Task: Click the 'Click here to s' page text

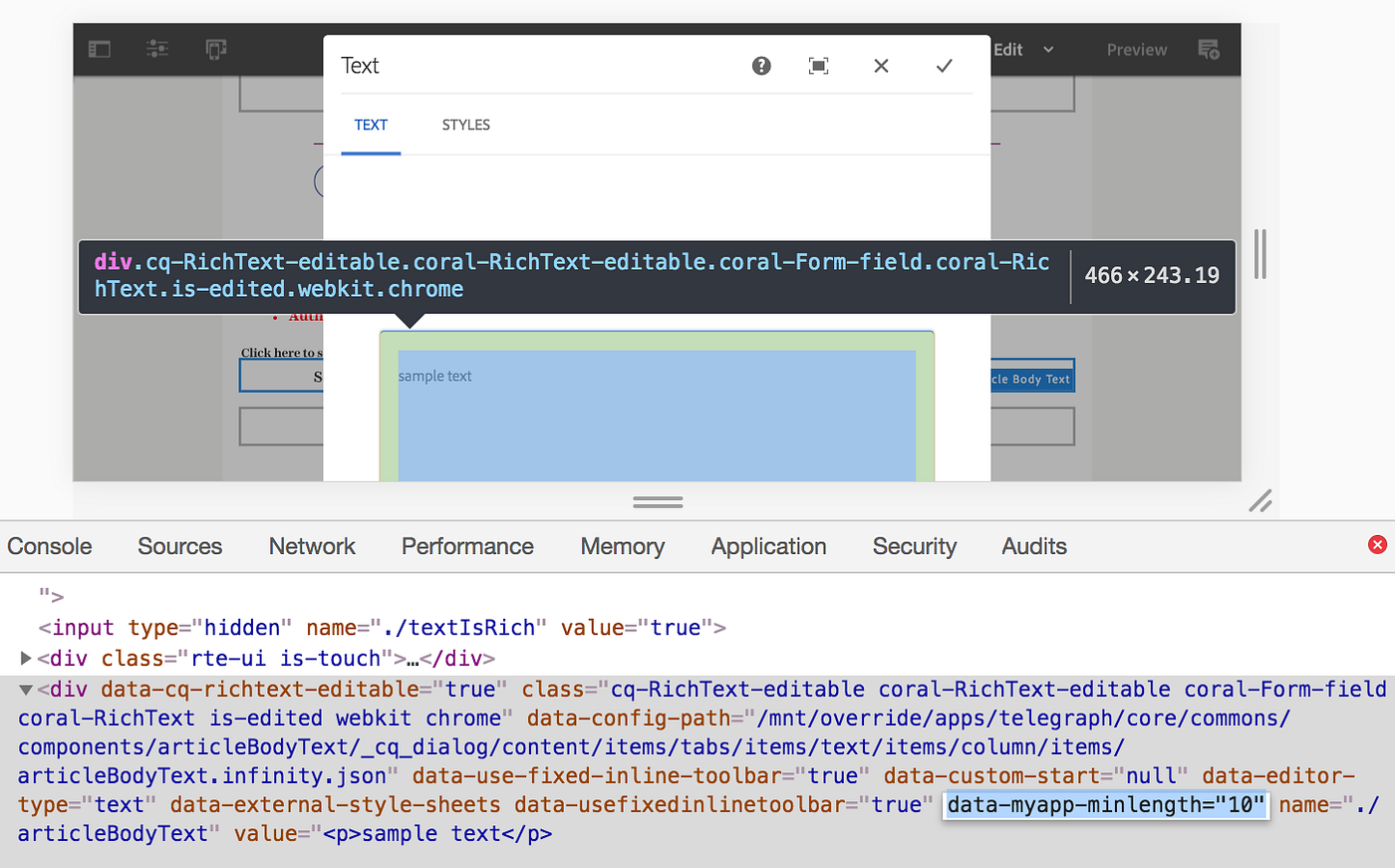Action: coord(282,353)
